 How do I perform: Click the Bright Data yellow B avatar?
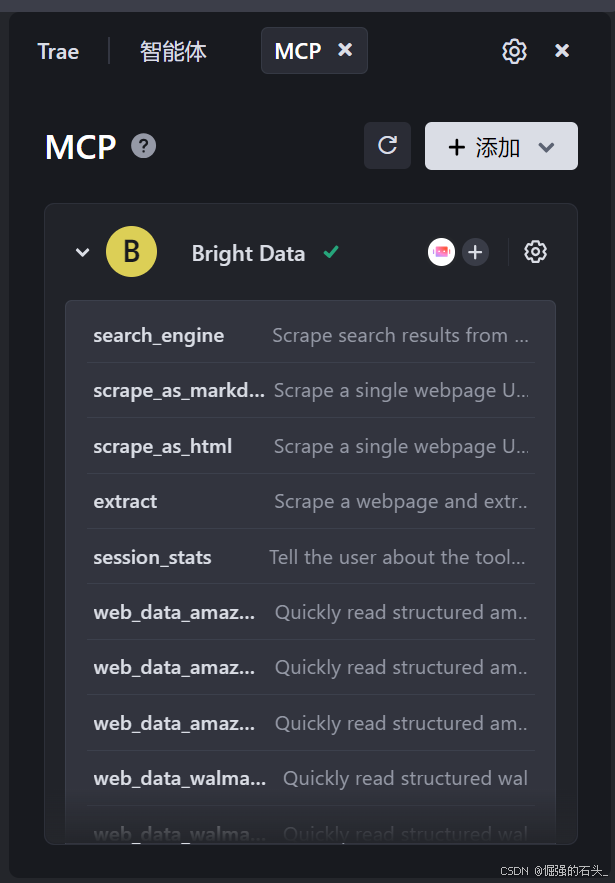tap(131, 252)
